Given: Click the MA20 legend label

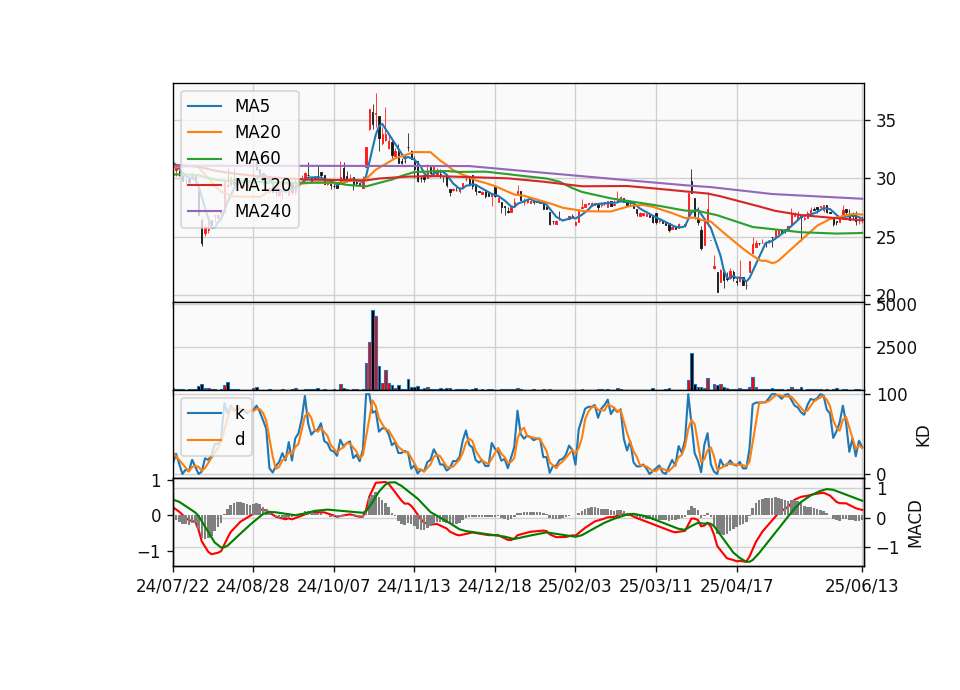Looking at the screenshot, I should pyautogui.click(x=257, y=132).
